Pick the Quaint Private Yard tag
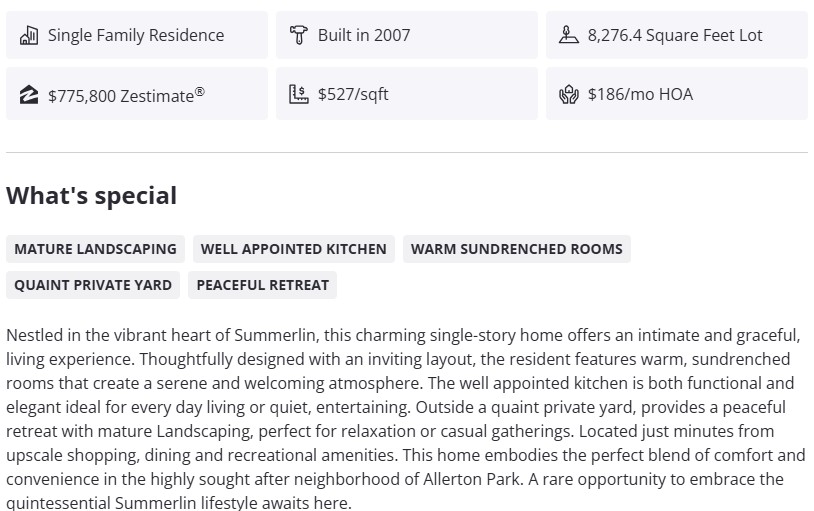 (x=93, y=285)
